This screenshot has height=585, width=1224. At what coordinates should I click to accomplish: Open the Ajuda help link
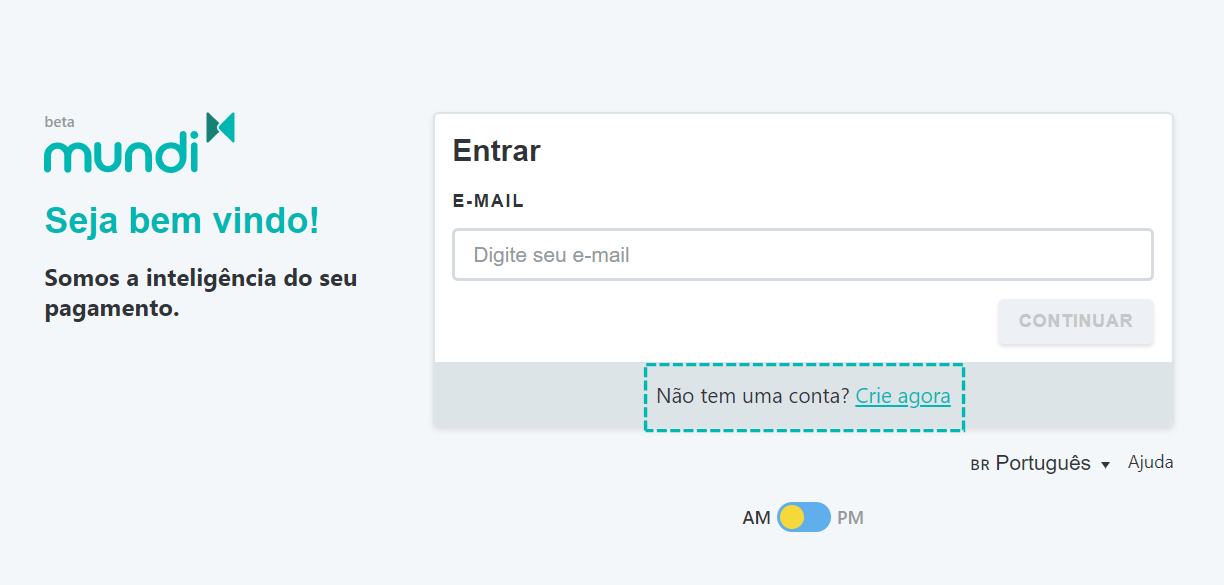point(1151,462)
